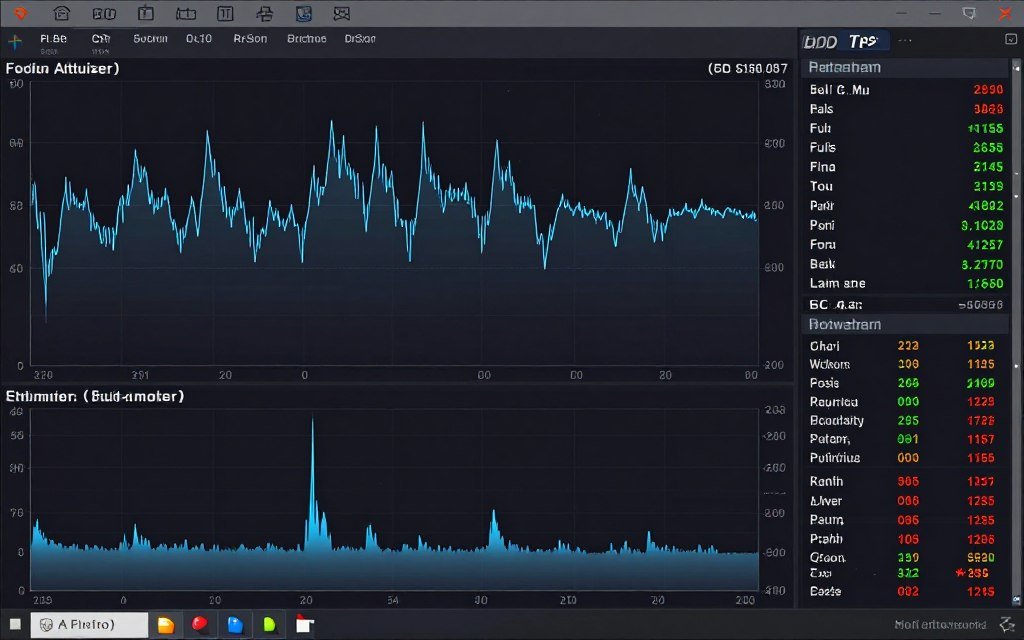Viewport: 1024px width, 640px height.
Task: Select the DDD tab in the right panel
Action: [x=817, y=40]
